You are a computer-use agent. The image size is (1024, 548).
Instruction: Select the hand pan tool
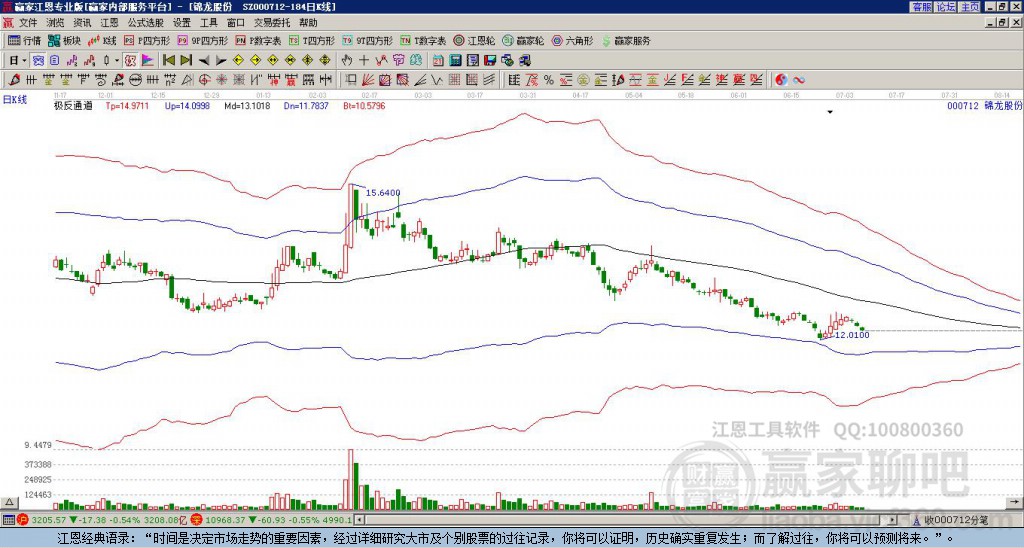(x=347, y=61)
